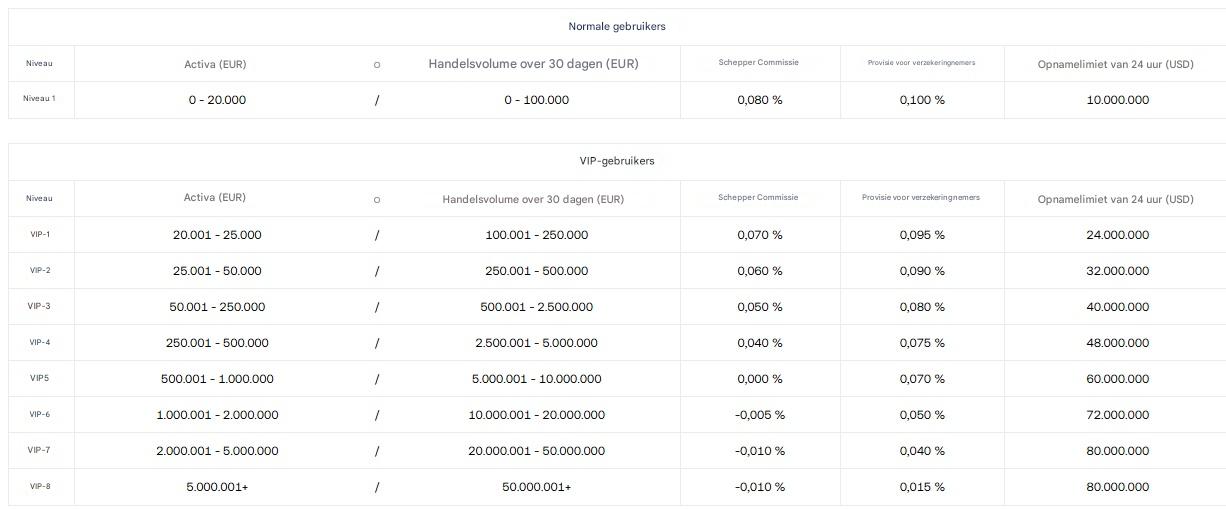
Task: Select the Niveau 1 row label
Action: pos(40,99)
